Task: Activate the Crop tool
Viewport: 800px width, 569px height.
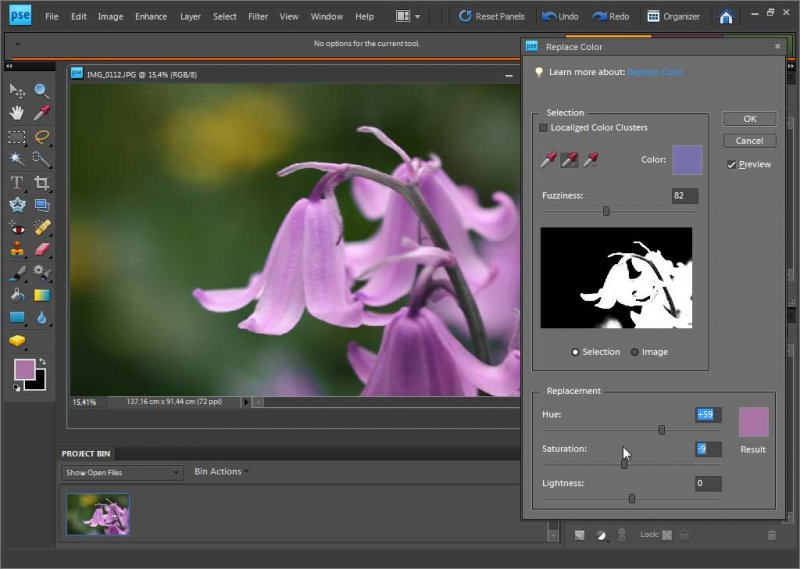Action: click(42, 182)
